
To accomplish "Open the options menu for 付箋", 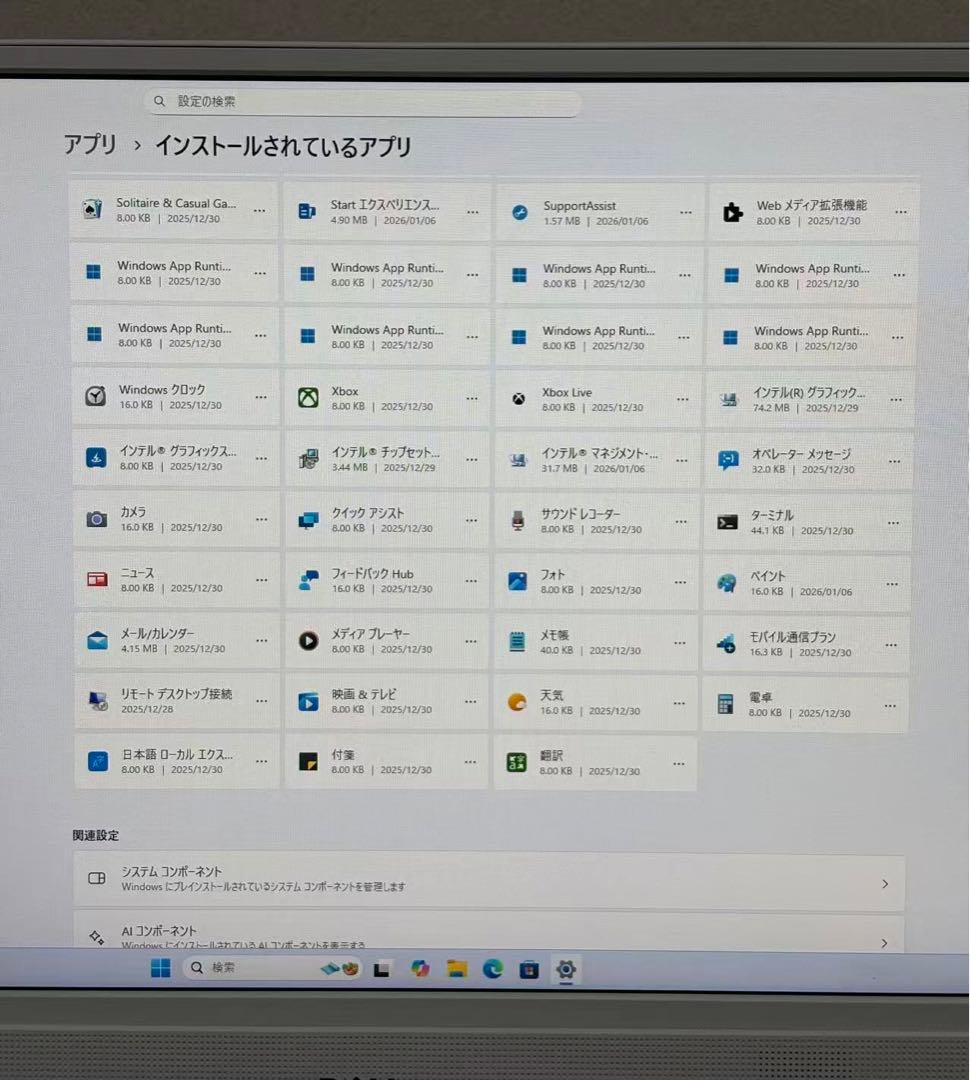I will point(470,761).
